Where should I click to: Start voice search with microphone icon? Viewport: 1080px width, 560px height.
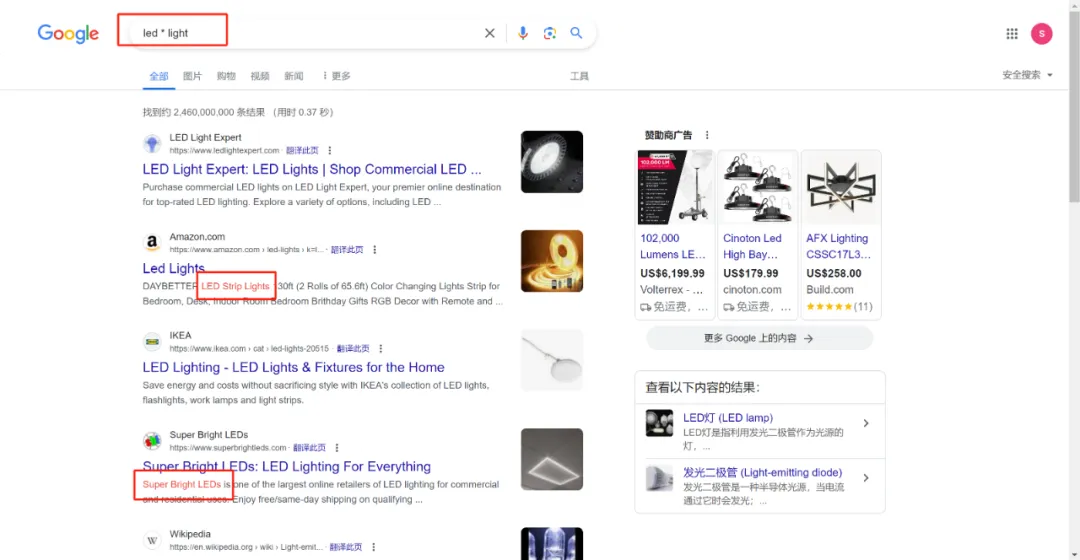click(x=522, y=33)
